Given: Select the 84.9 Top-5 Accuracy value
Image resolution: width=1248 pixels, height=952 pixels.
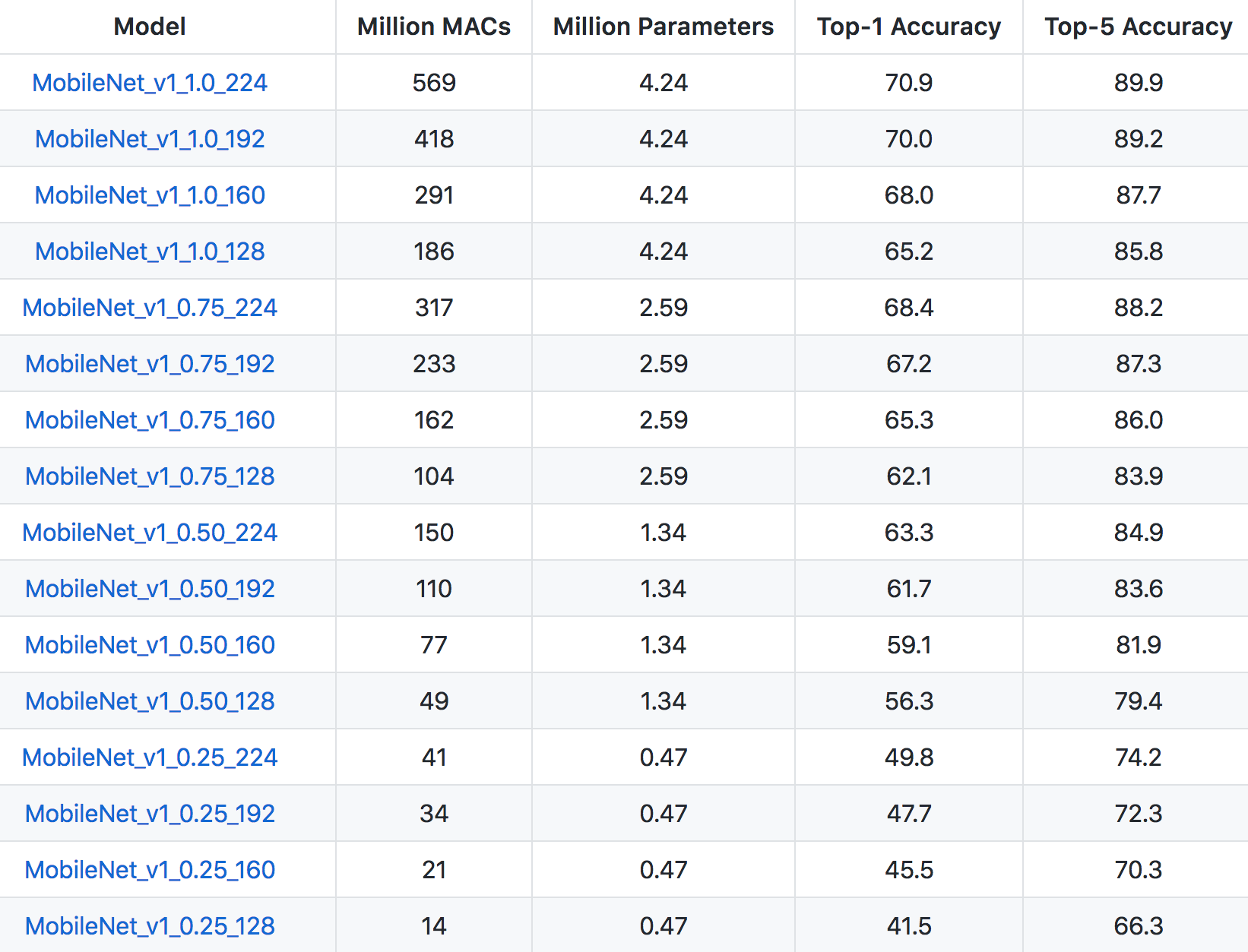Looking at the screenshot, I should point(1139,533).
